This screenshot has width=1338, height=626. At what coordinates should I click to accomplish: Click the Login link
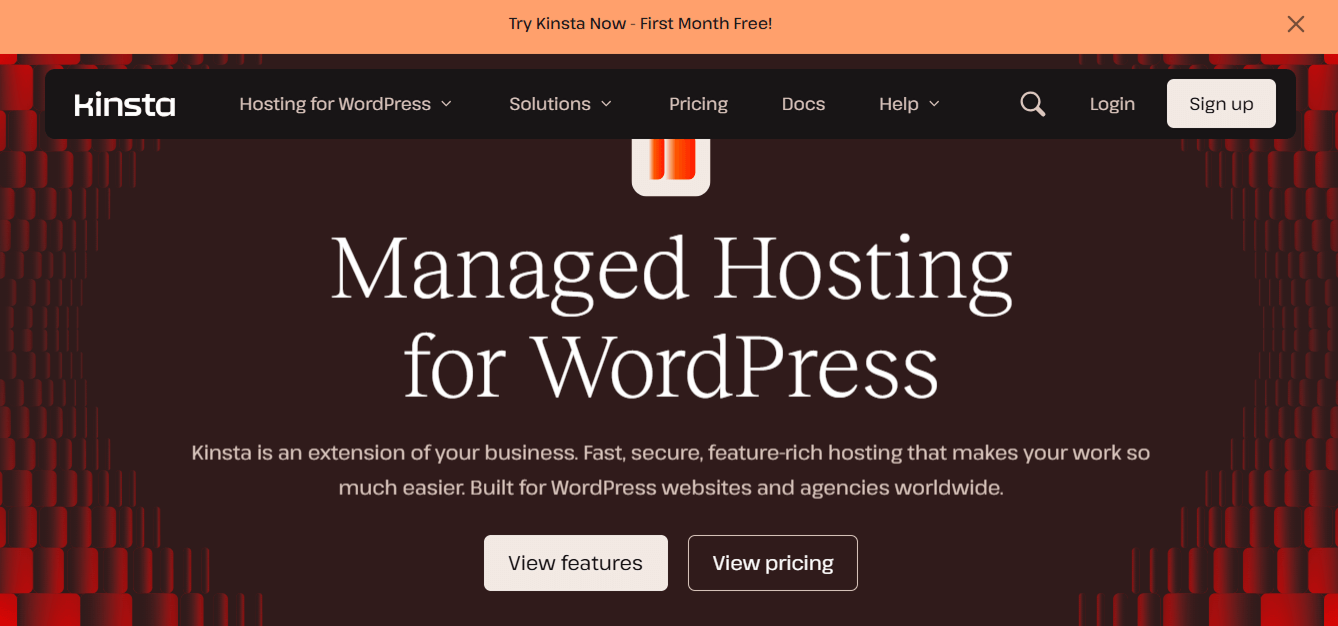point(1112,104)
